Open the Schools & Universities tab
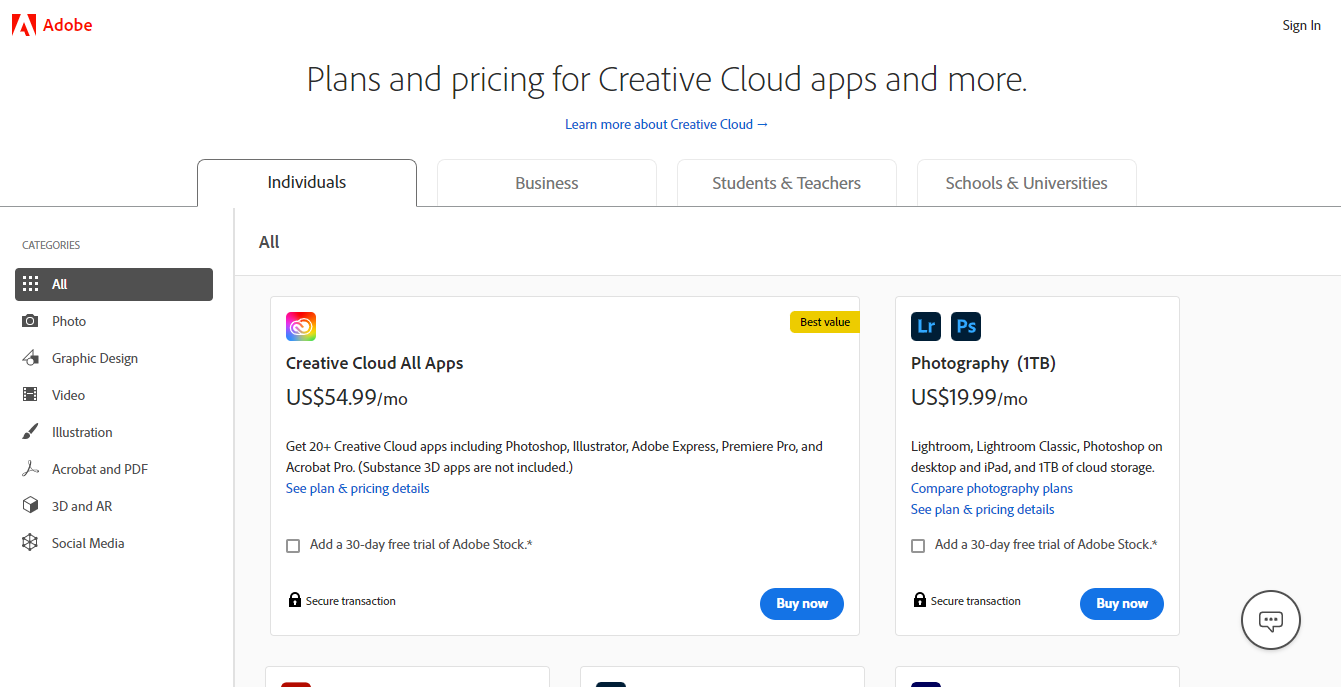Screen dimensions: 1341x687 tap(1026, 183)
